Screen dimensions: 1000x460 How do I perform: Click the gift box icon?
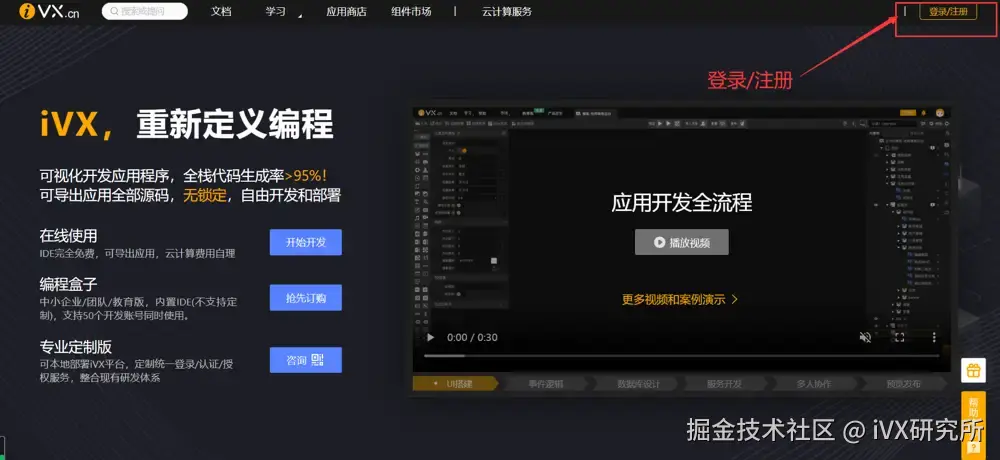click(x=973, y=371)
